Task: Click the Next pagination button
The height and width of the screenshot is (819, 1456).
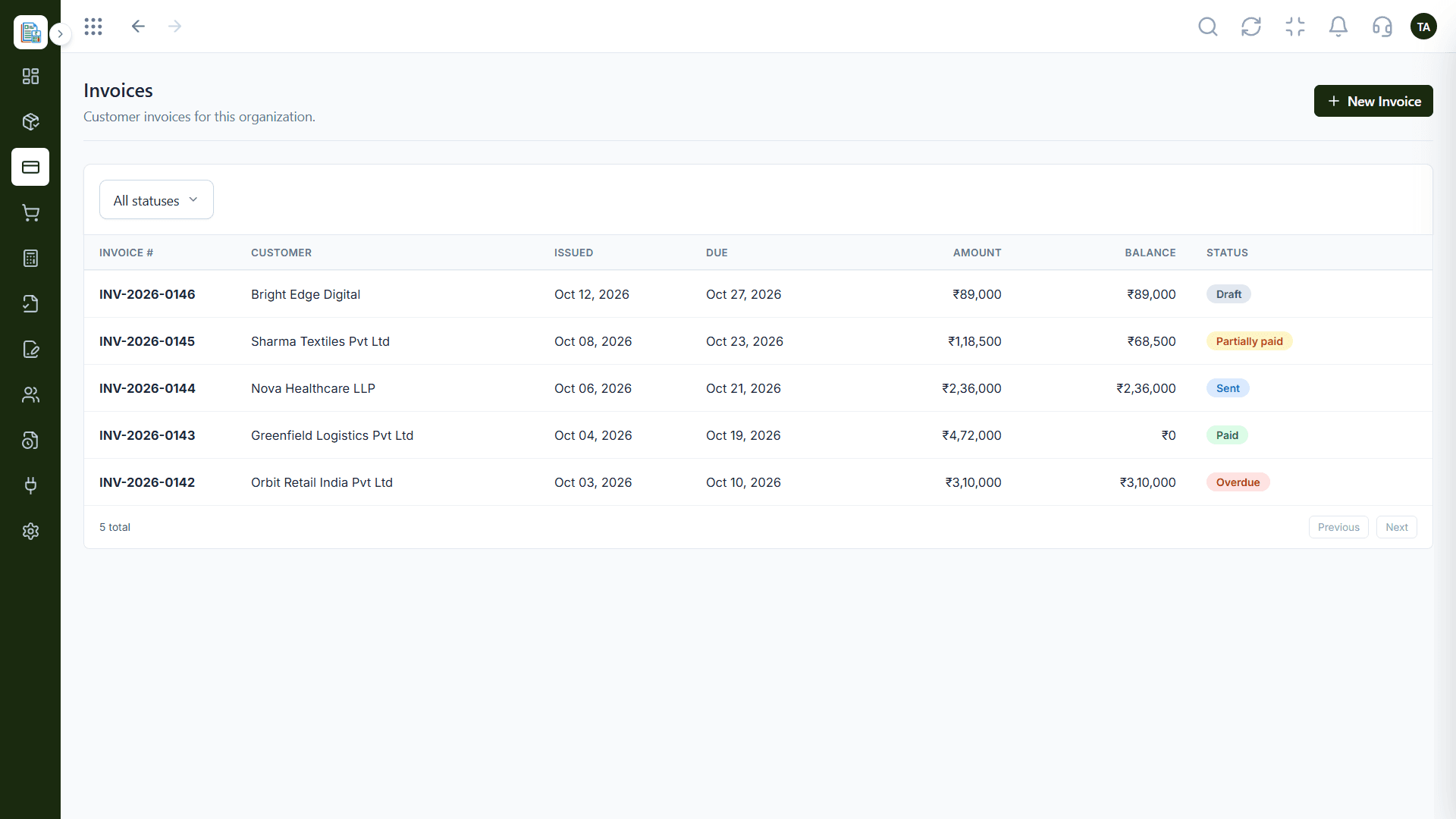Action: coord(1396,527)
